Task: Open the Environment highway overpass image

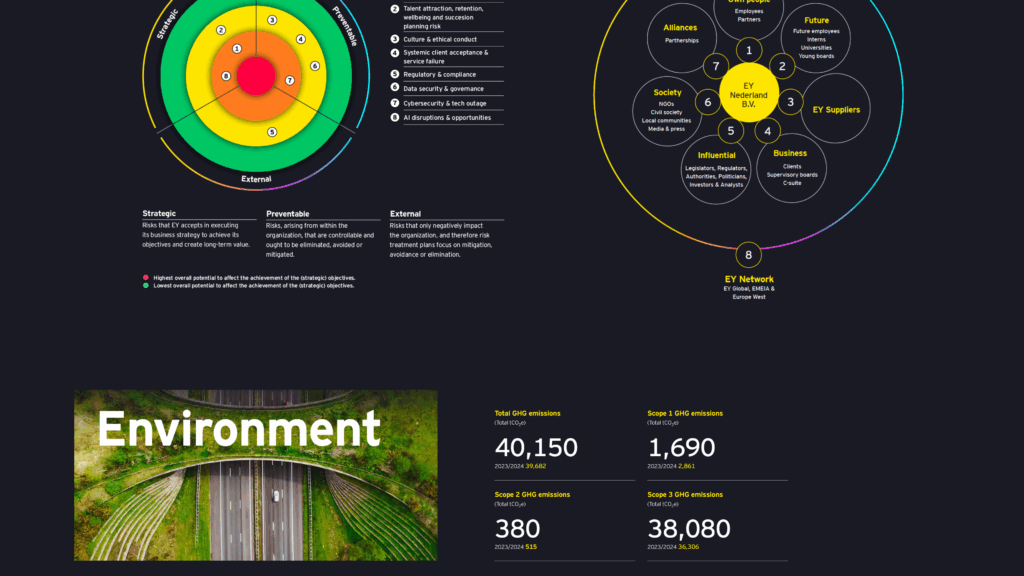Action: [255, 475]
